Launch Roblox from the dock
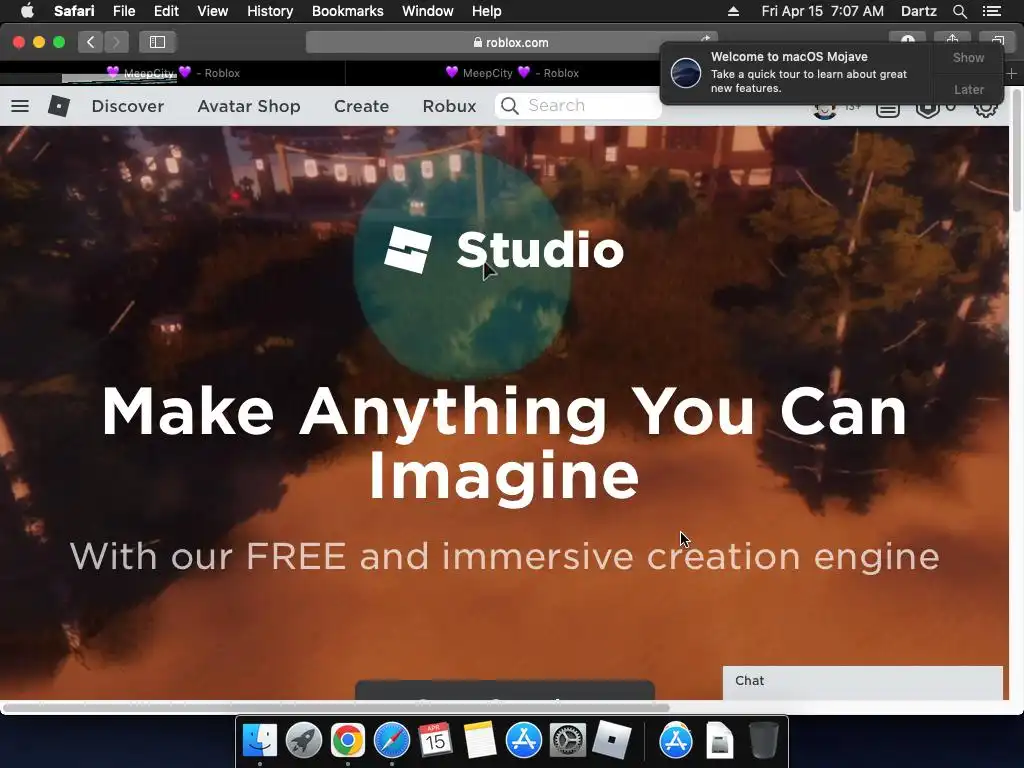1024x768 pixels. click(x=611, y=741)
